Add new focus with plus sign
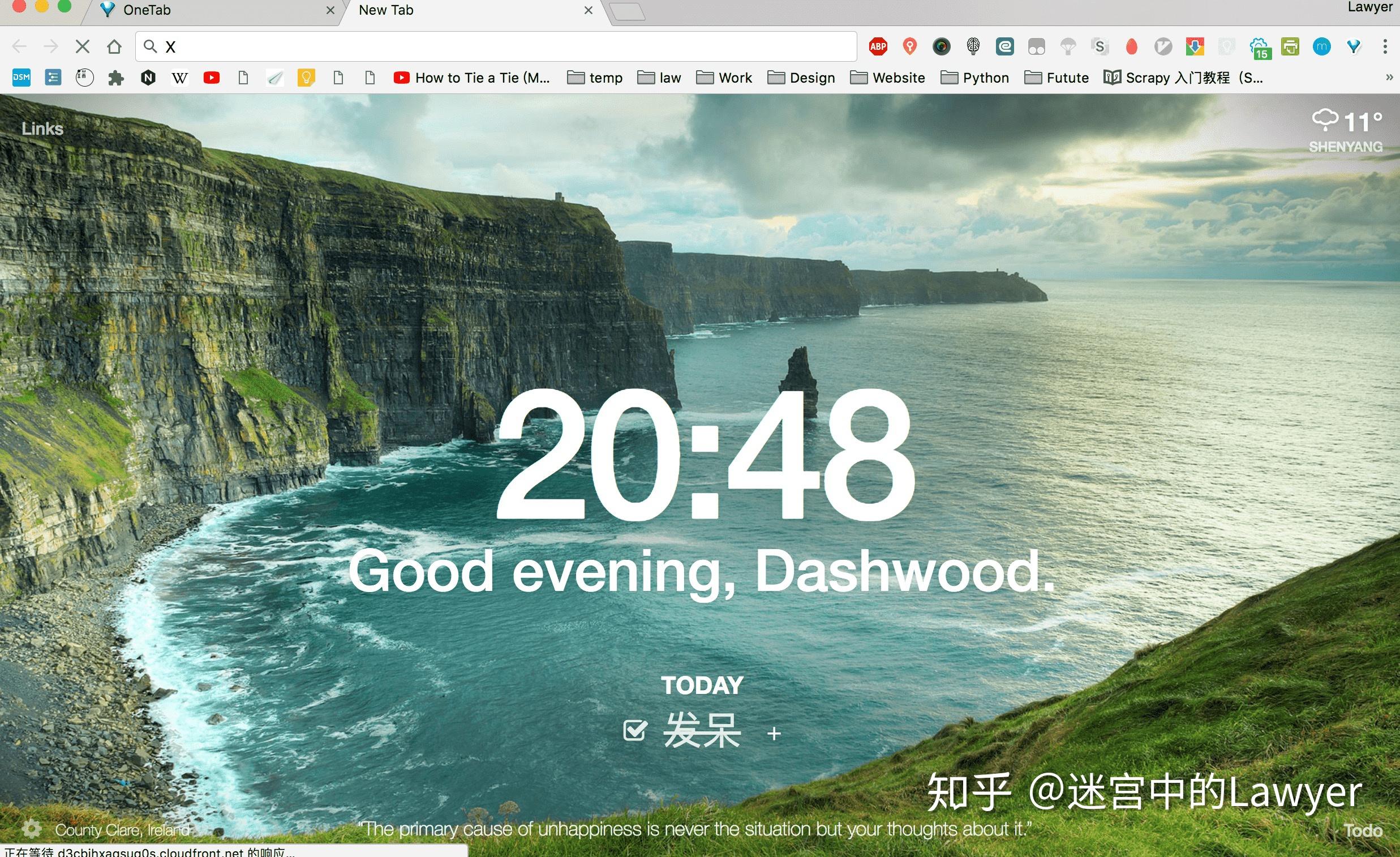Screen dimensions: 1400x857 774,734
